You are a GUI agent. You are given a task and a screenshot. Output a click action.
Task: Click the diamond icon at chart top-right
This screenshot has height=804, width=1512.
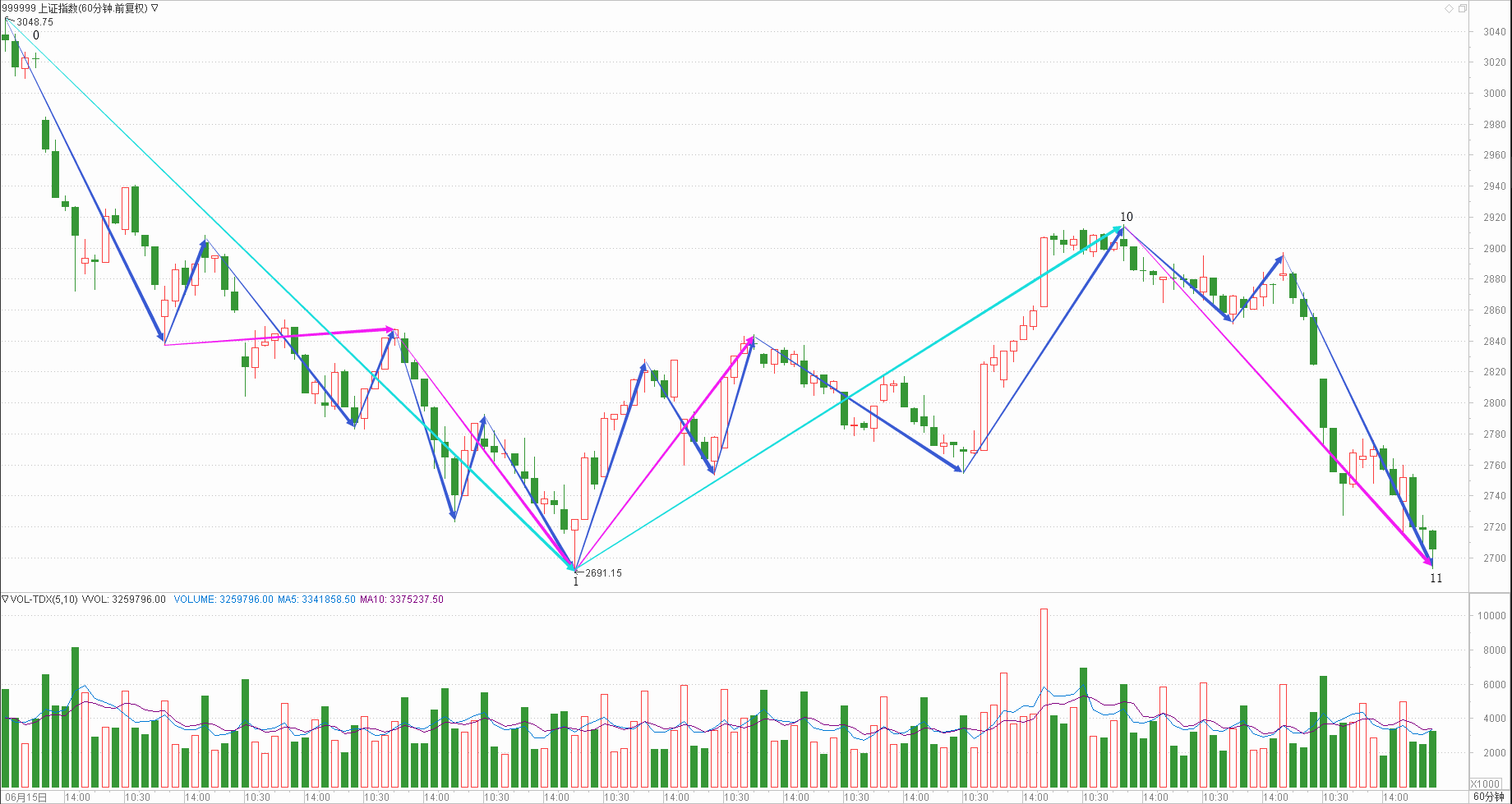click(x=1449, y=8)
